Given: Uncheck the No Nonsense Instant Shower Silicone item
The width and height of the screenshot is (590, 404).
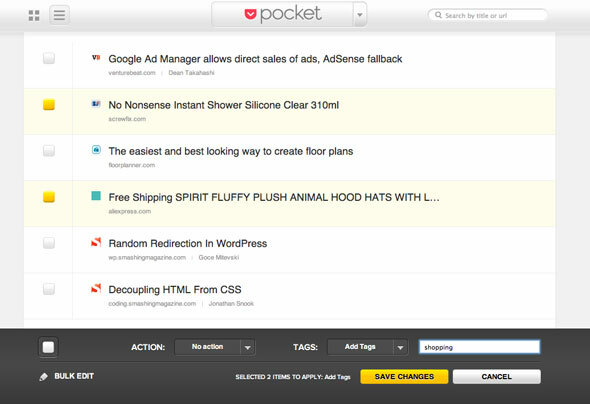Looking at the screenshot, I should (x=49, y=105).
